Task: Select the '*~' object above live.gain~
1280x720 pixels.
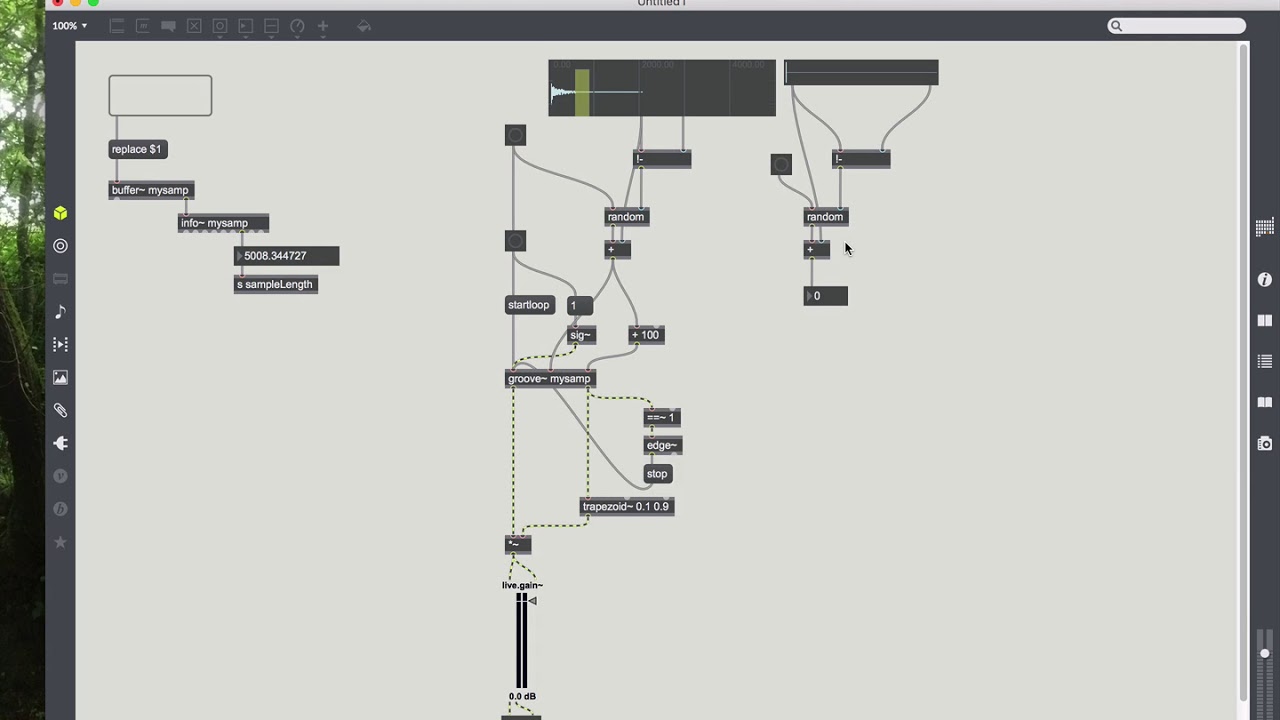Action: 518,545
